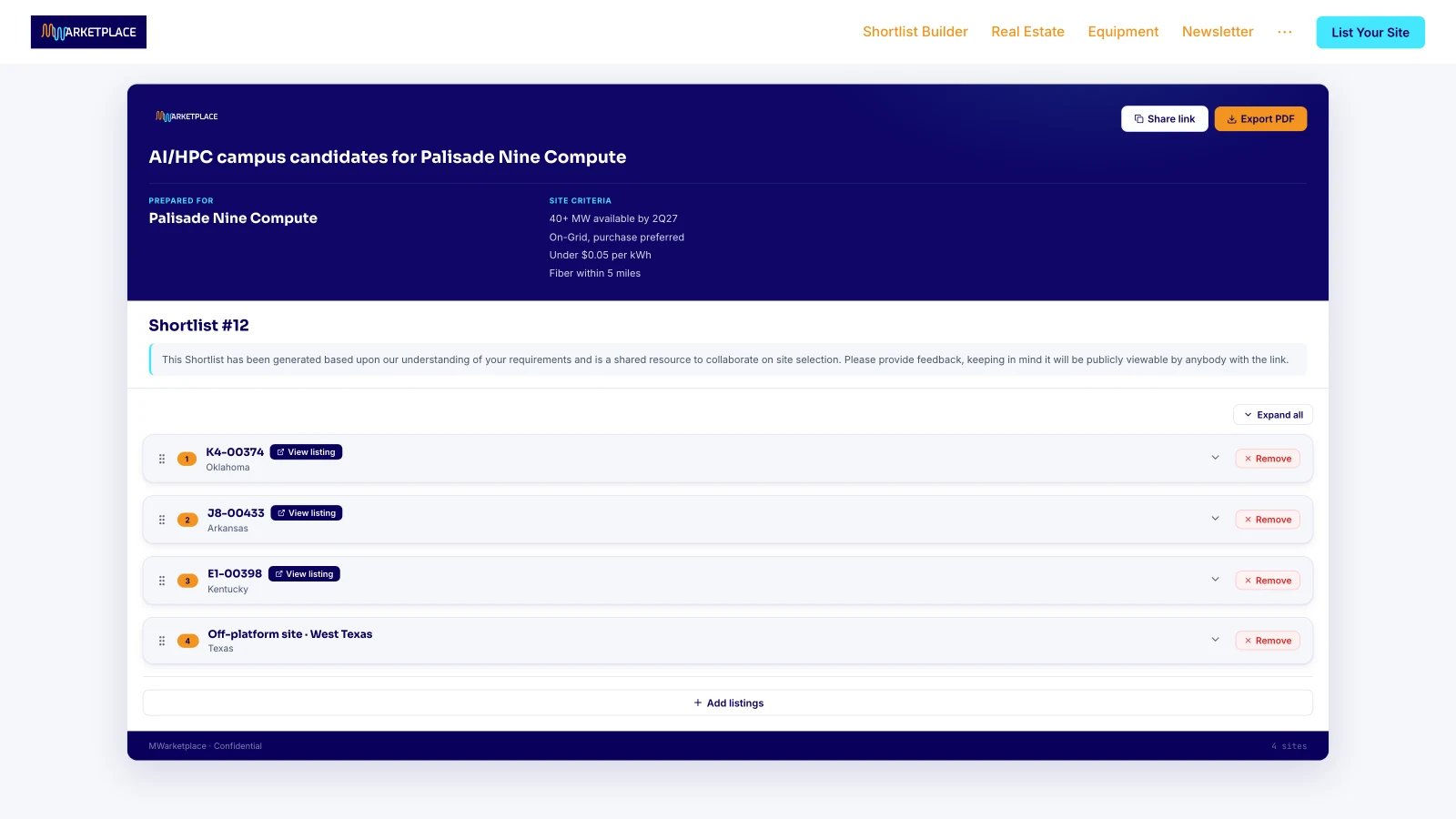Click rank badge 2 on the J8-00433 row
Screen dimensions: 1456x819
point(187,520)
